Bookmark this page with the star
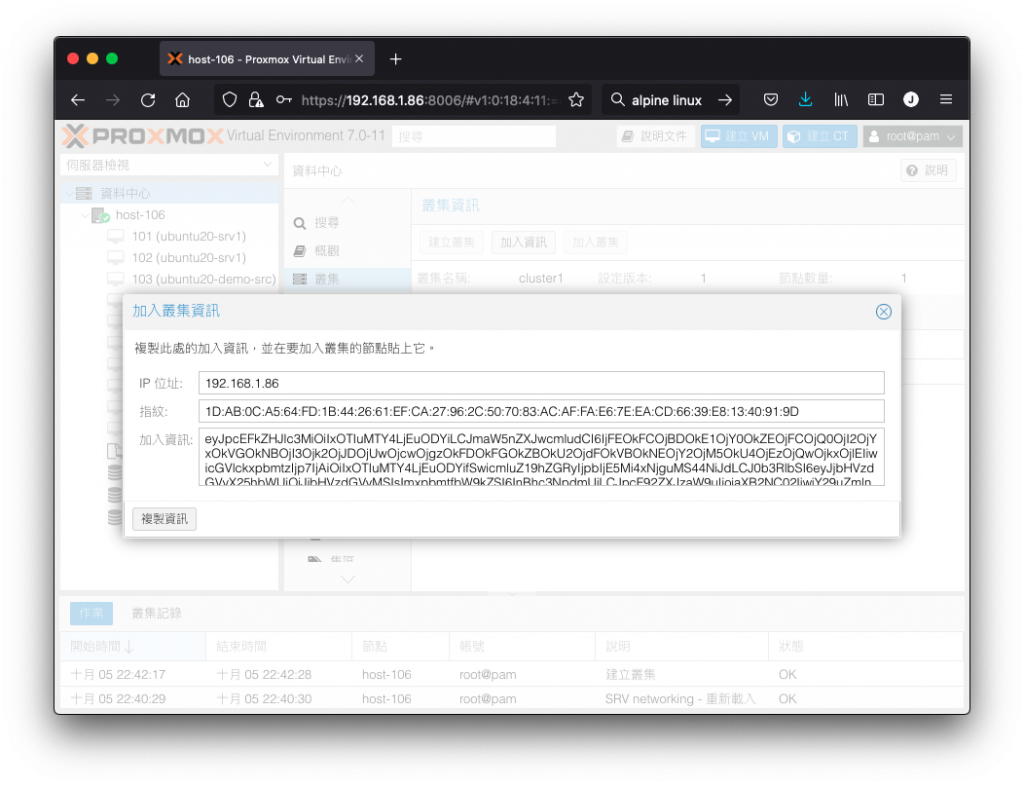Image resolution: width=1024 pixels, height=786 pixels. tap(576, 100)
